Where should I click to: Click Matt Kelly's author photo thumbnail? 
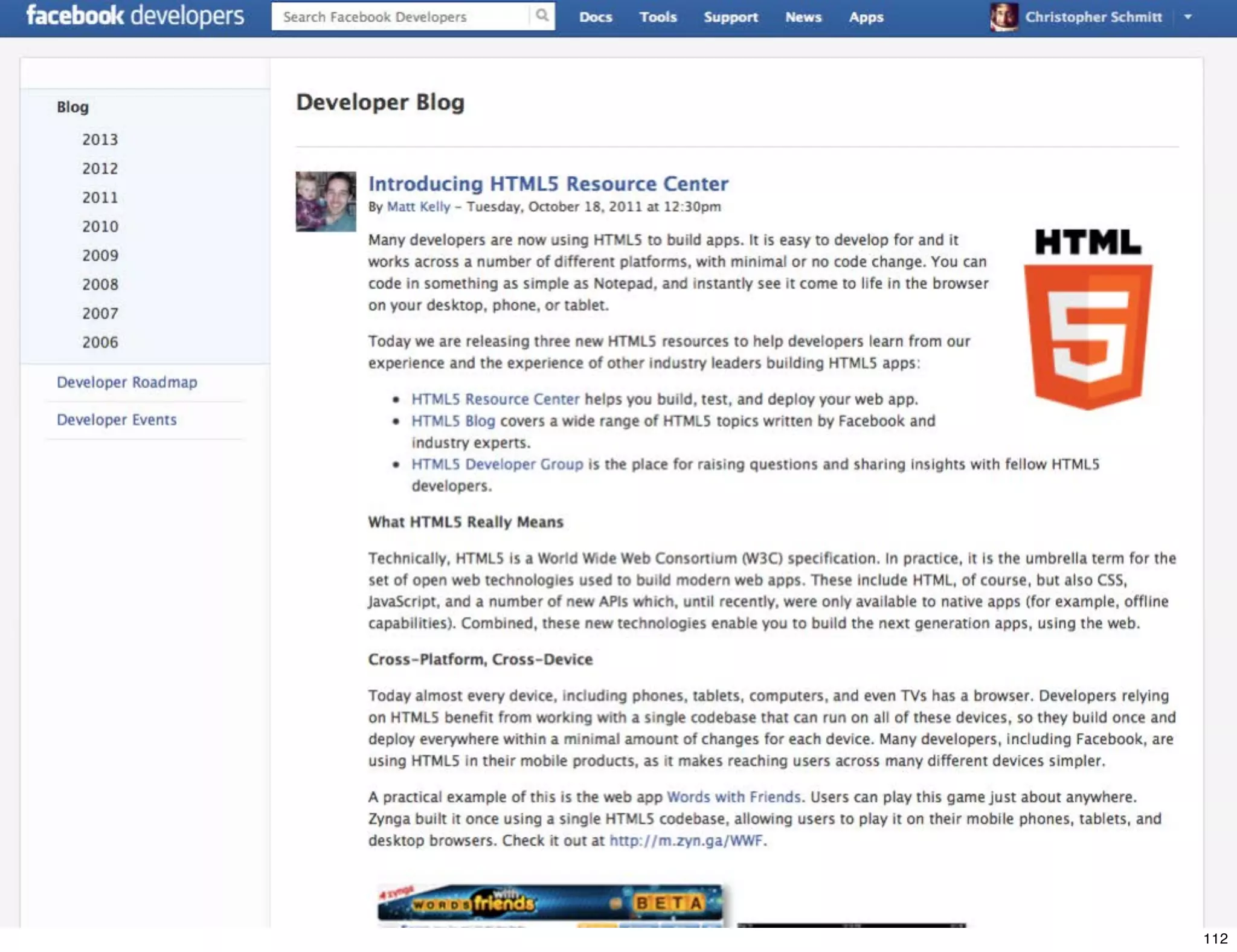click(x=326, y=202)
